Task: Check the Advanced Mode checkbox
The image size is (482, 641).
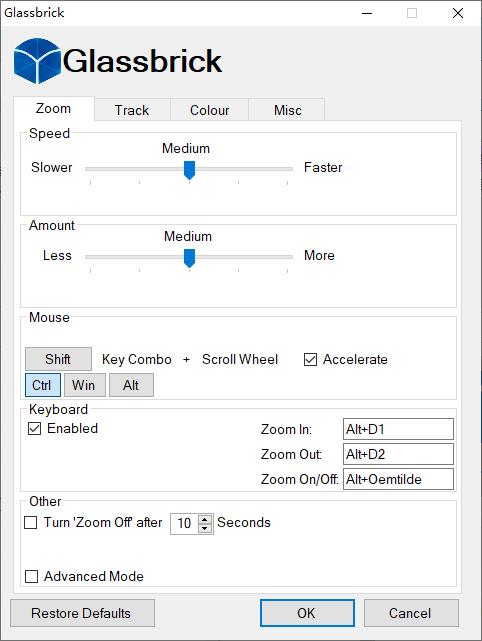Action: pos(31,576)
